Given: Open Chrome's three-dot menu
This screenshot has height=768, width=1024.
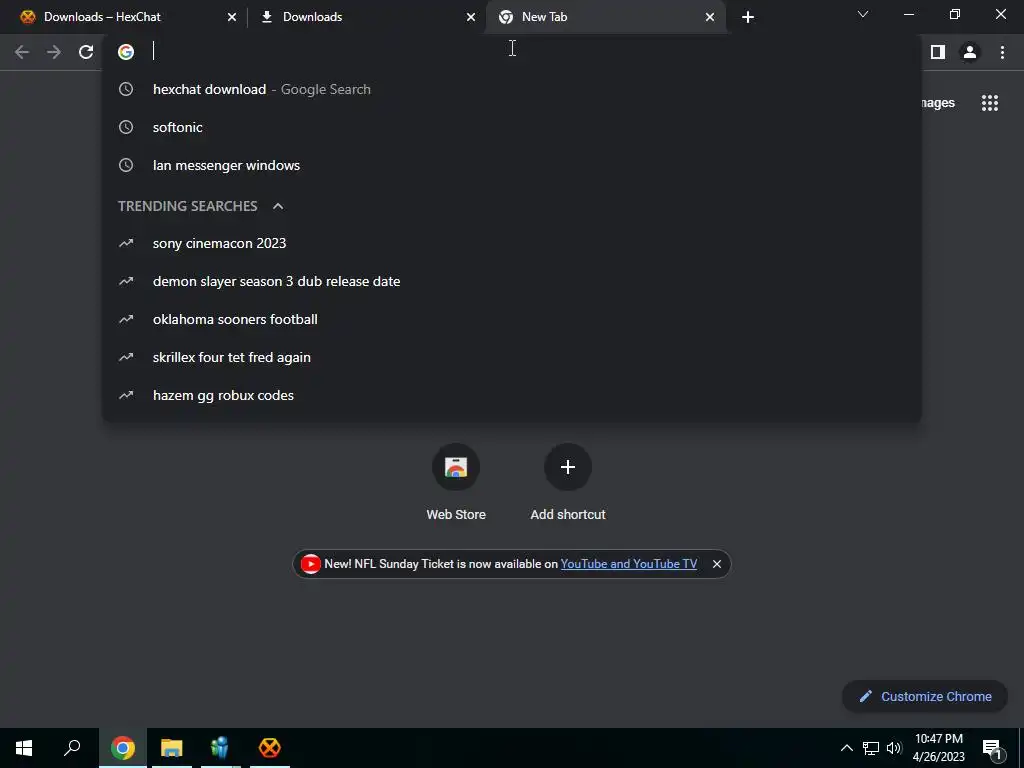Looking at the screenshot, I should (x=1002, y=52).
